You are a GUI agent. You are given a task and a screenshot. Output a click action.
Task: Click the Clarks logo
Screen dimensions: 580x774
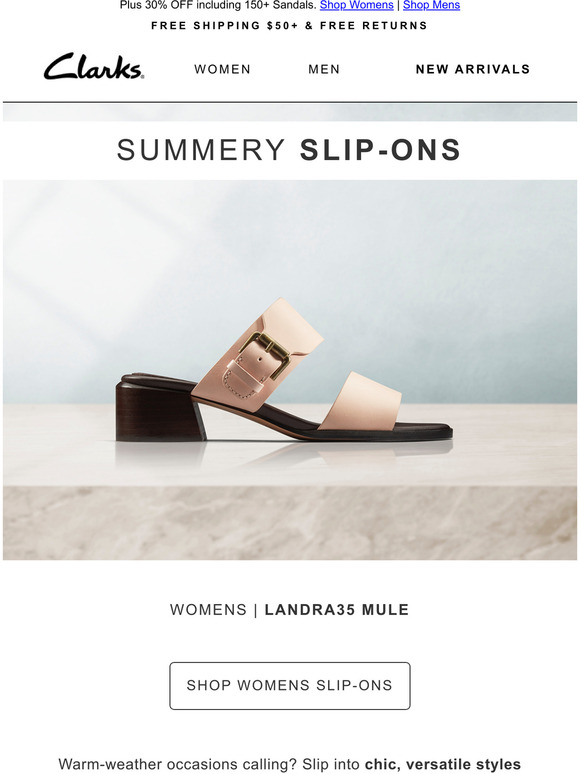[94, 67]
